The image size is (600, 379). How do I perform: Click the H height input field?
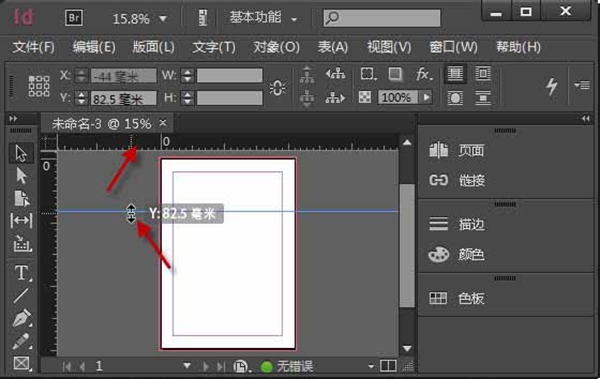(230, 98)
